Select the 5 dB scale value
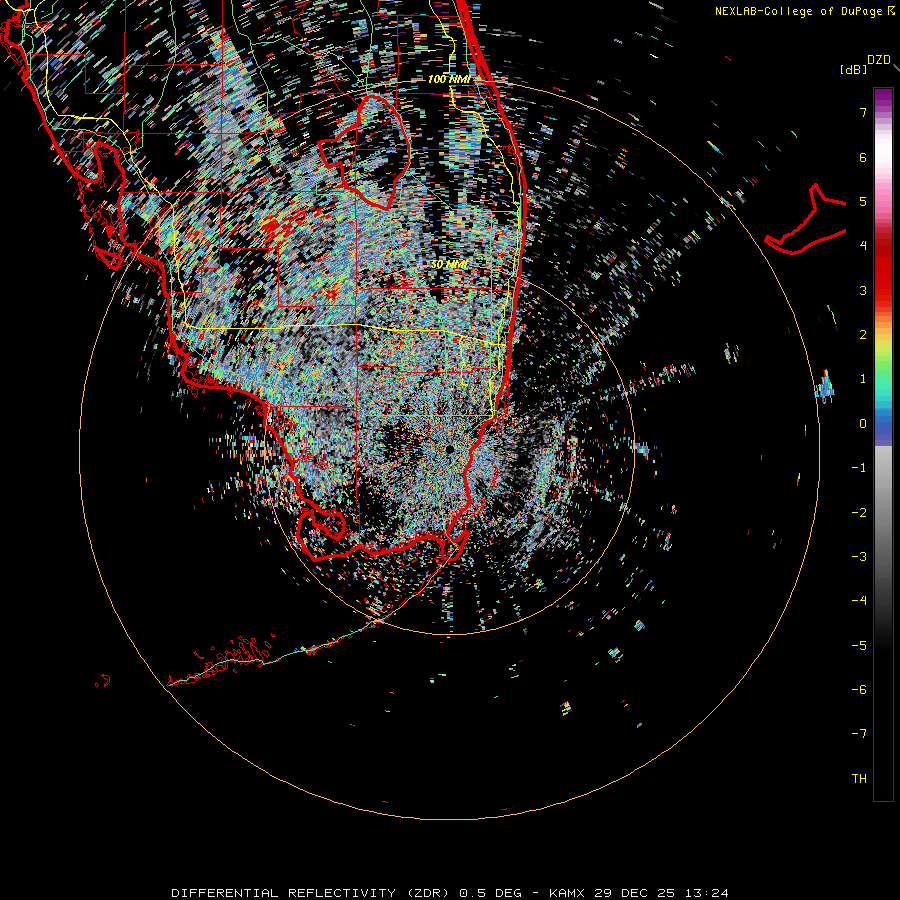 point(863,201)
